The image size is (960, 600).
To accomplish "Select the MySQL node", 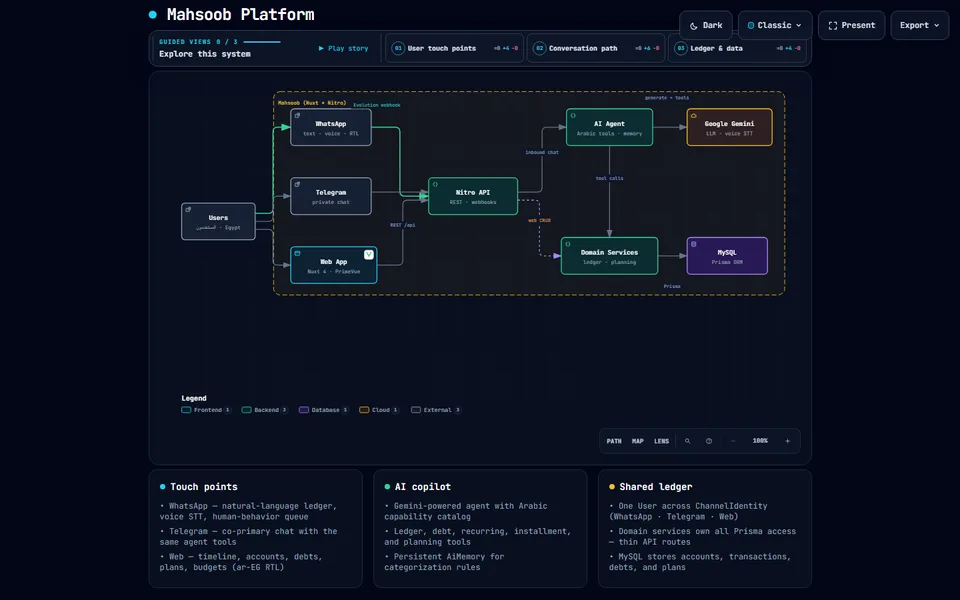I will click(x=727, y=256).
